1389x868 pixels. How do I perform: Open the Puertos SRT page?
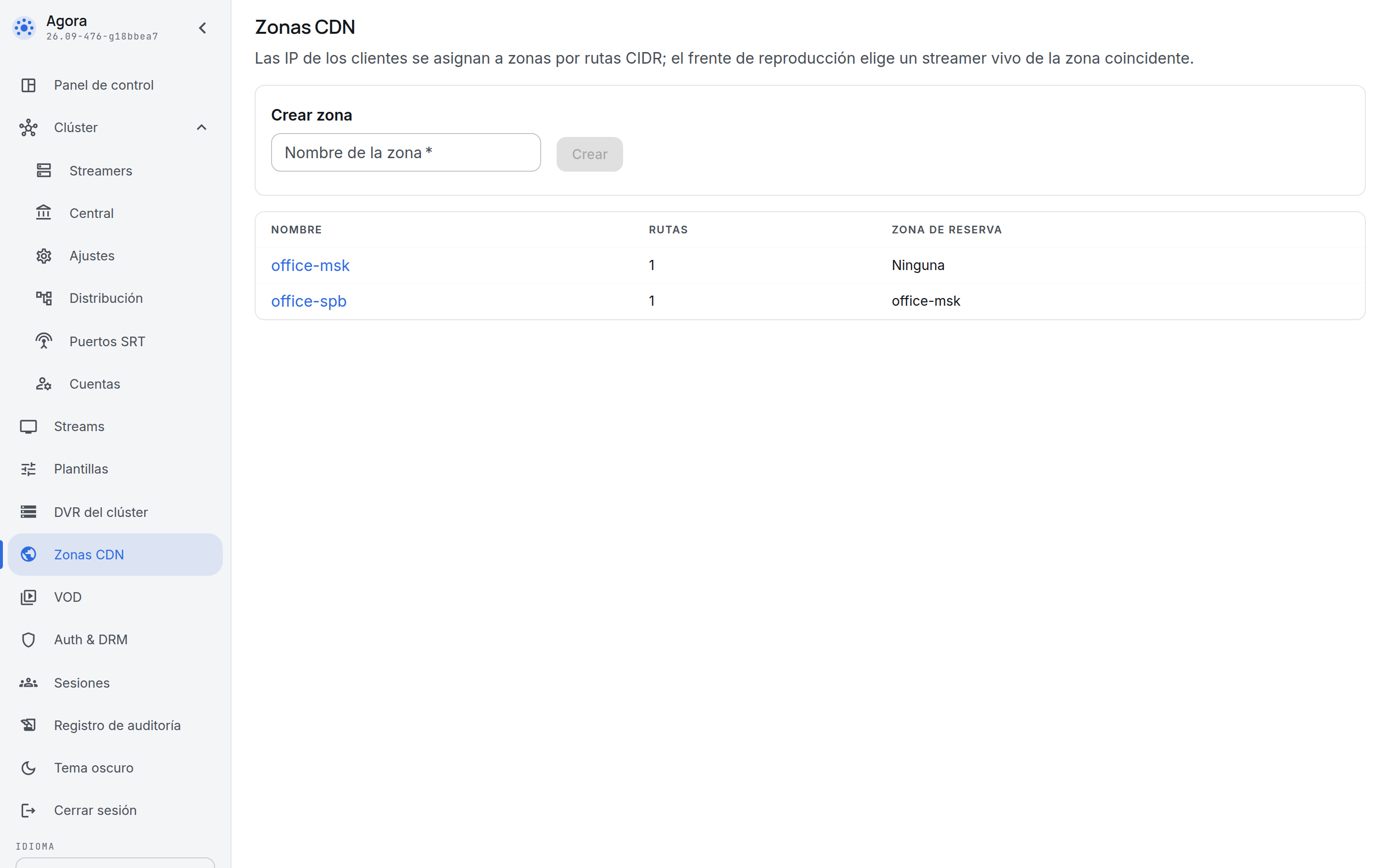coord(115,341)
